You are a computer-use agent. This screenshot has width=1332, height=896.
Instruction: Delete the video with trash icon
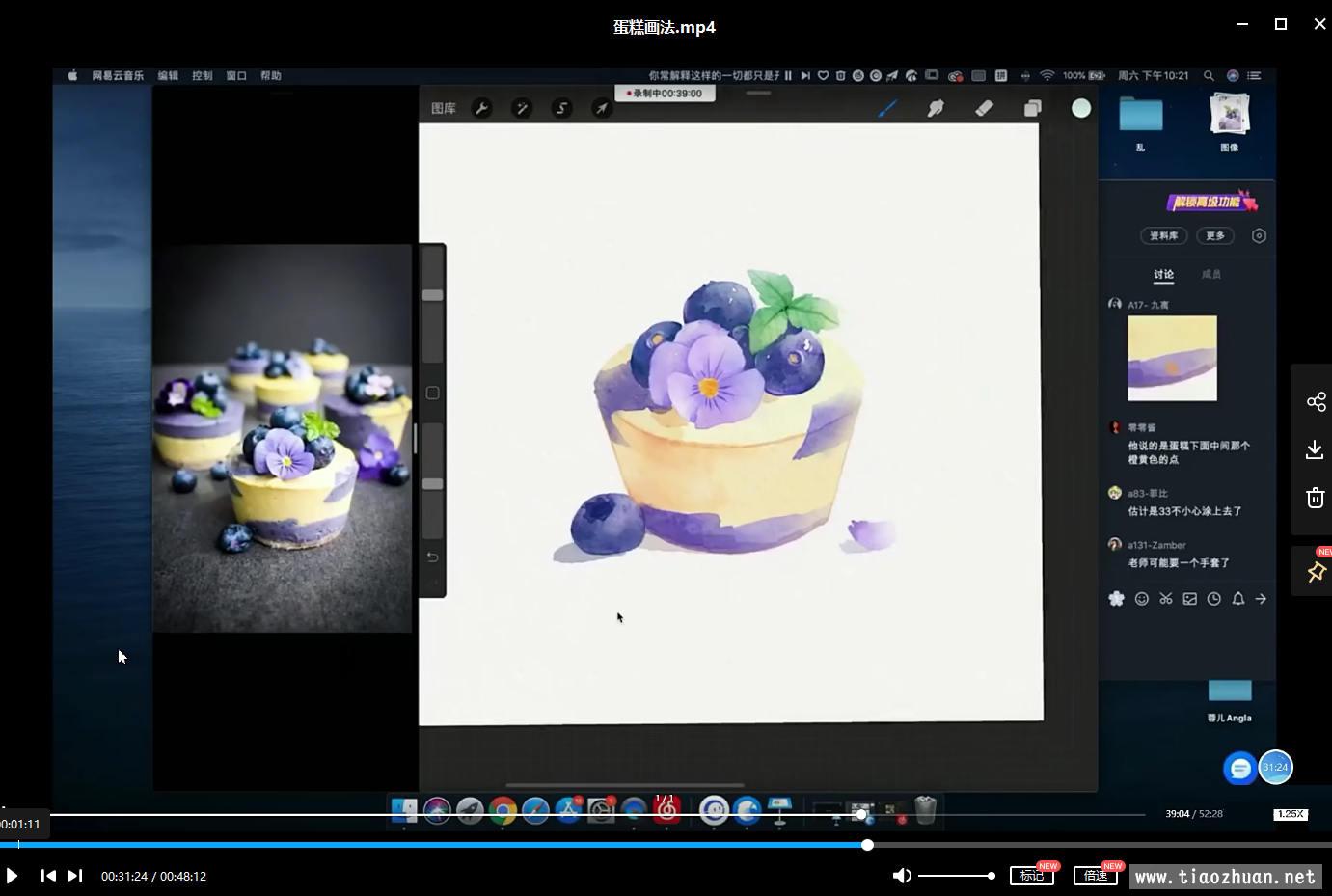1316,498
